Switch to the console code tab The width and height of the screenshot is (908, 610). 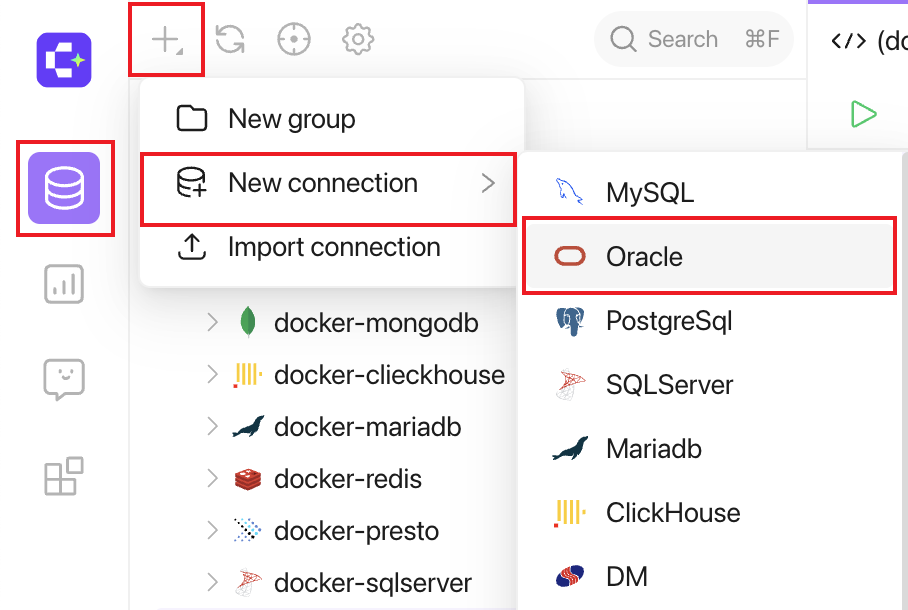[x=869, y=41]
